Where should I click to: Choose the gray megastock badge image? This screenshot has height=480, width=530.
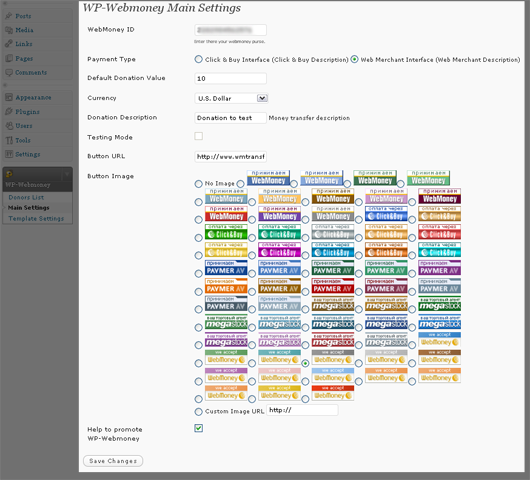click(386, 340)
